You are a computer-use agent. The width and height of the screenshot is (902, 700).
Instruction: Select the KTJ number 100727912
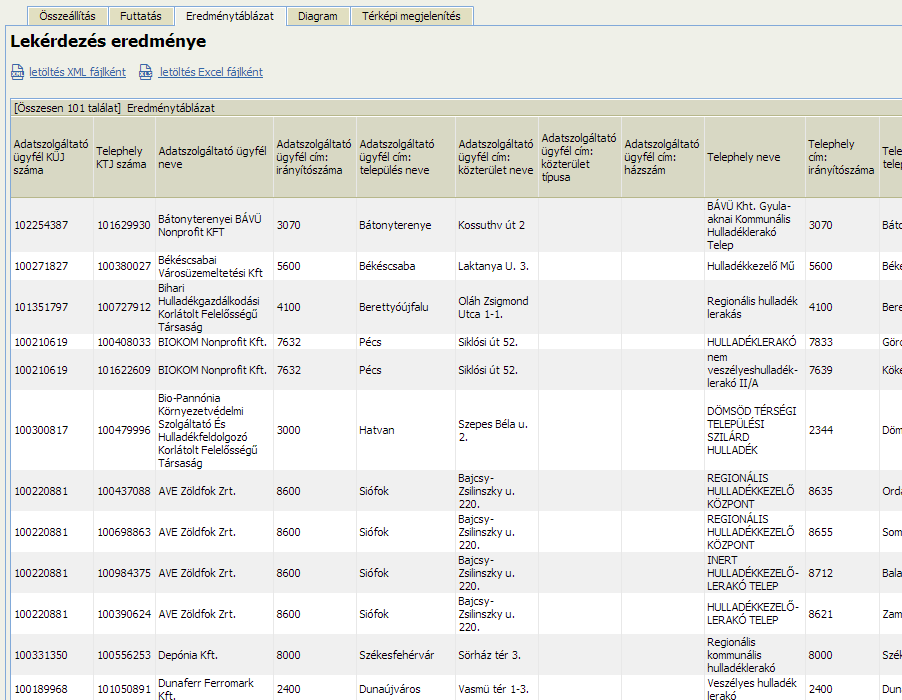124,307
